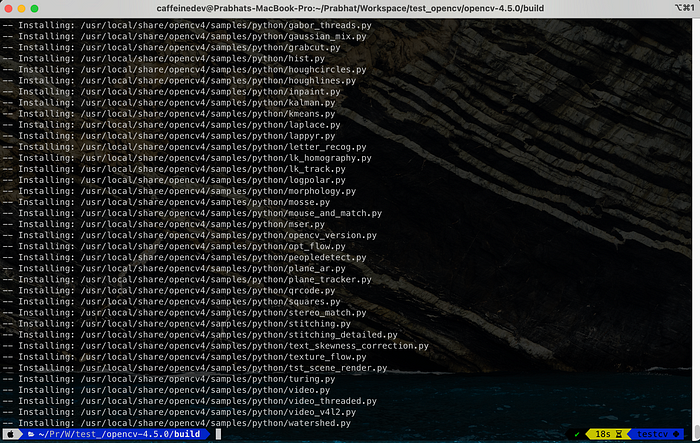The width and height of the screenshot is (700, 443).
Task: Click the line installing opt_flow.py
Action: [x=174, y=247]
